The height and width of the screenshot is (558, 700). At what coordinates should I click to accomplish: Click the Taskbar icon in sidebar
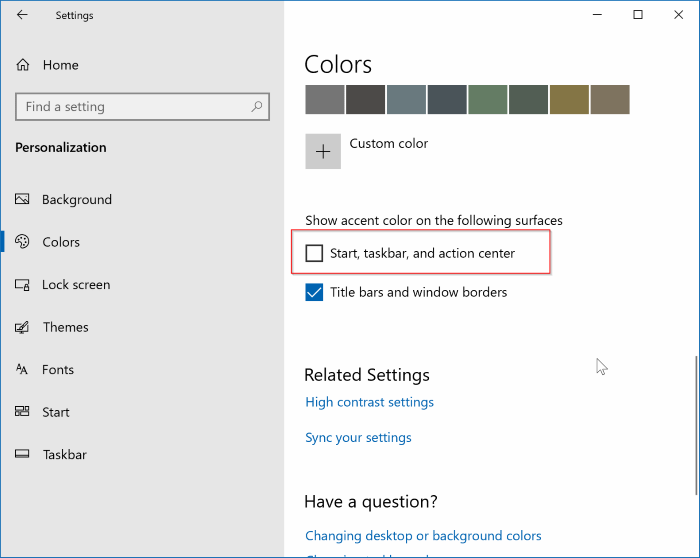(22, 454)
